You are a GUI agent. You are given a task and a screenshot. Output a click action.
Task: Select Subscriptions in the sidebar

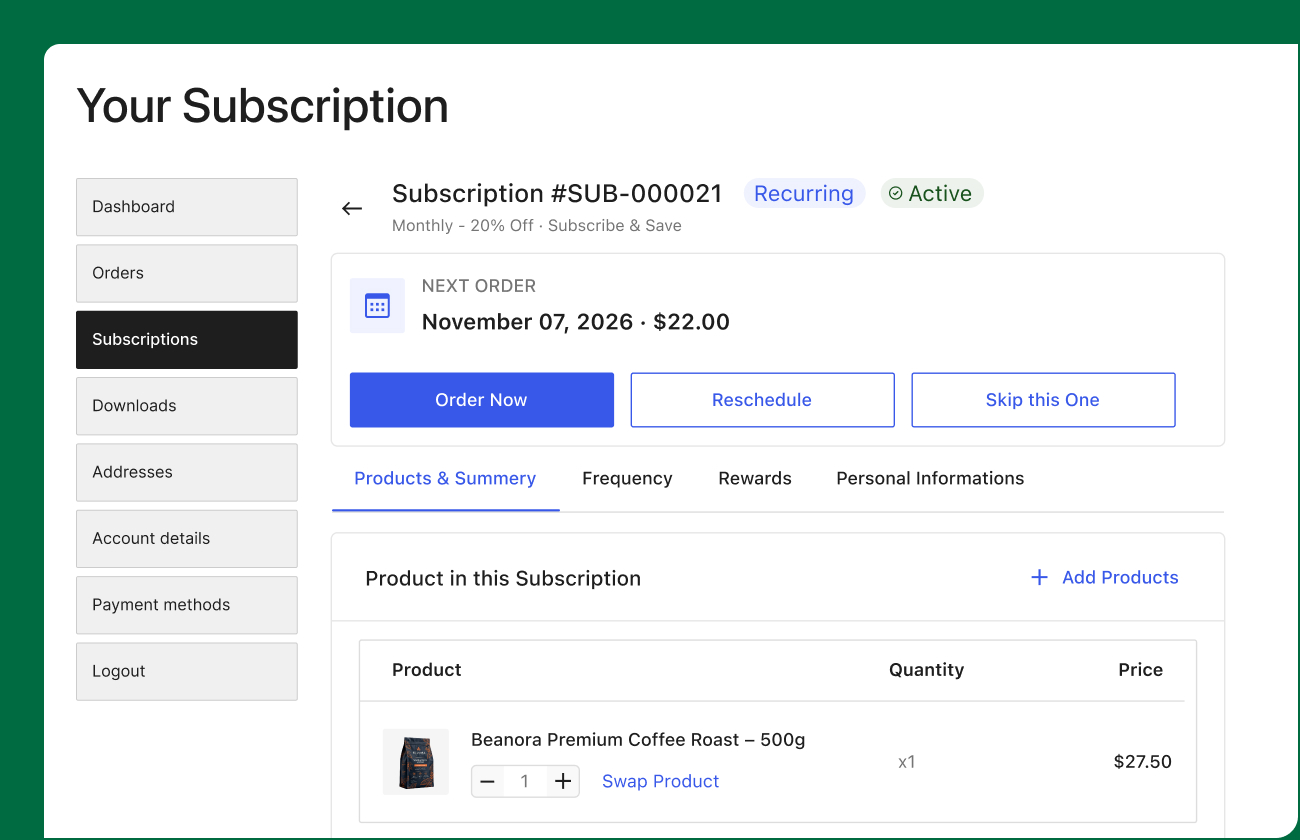[187, 340]
